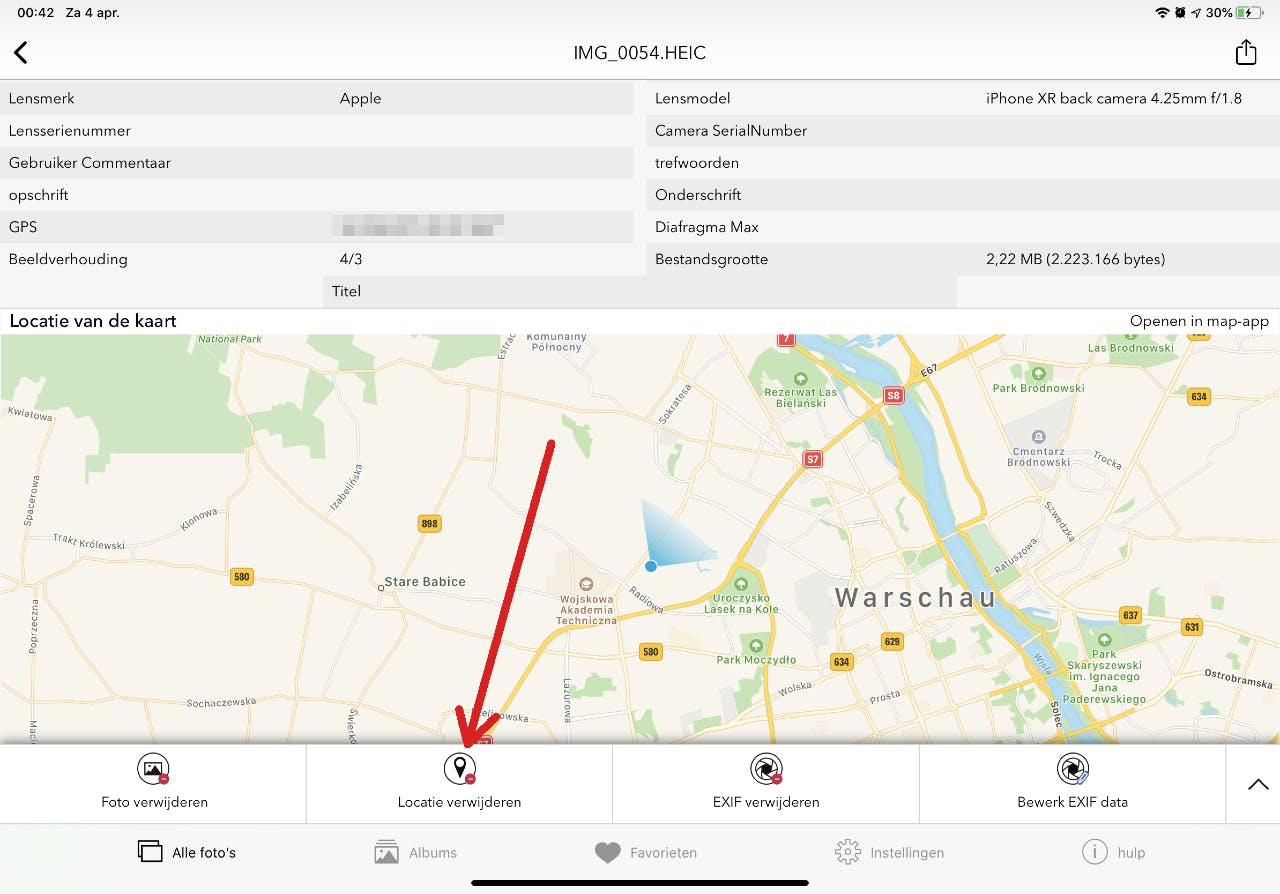The image size is (1280, 894).
Task: Go back using the left arrow chevron
Action: (x=21, y=52)
